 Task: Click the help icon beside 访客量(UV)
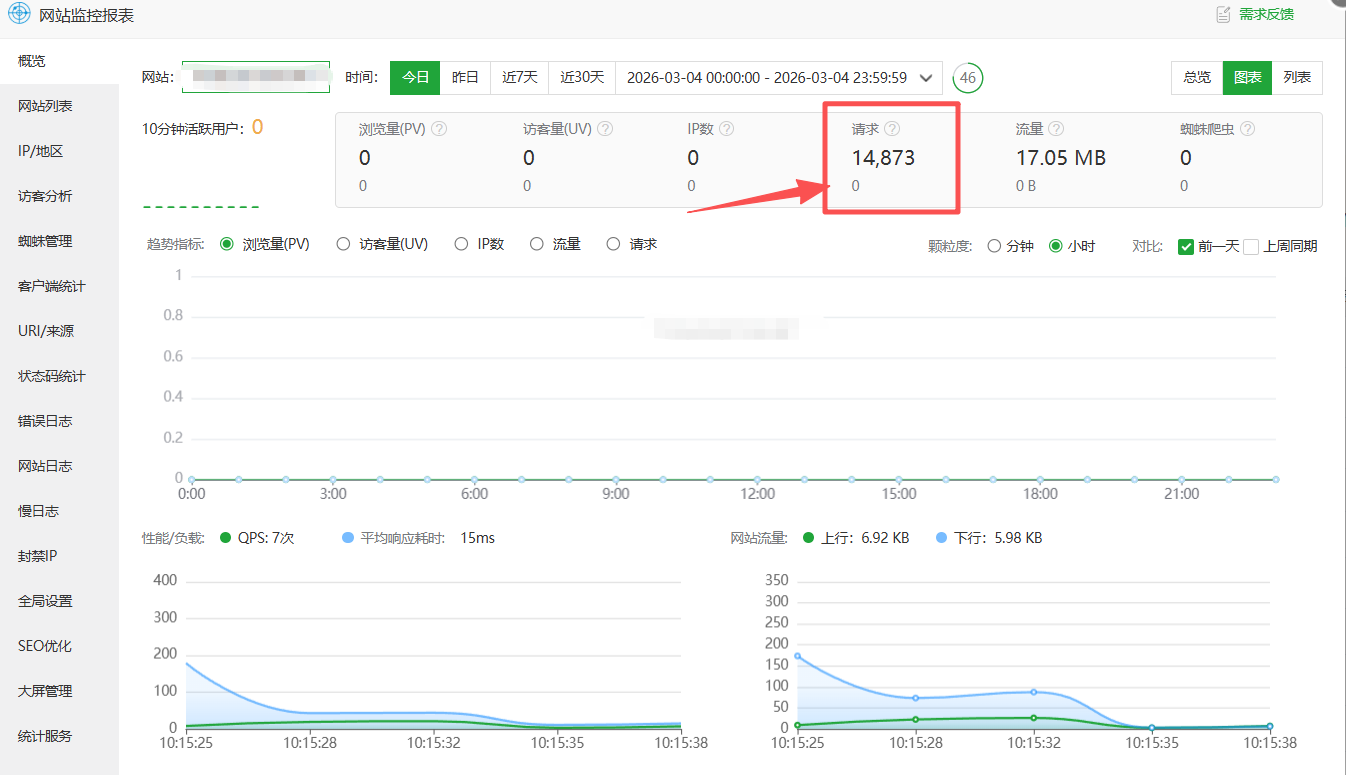(605, 129)
